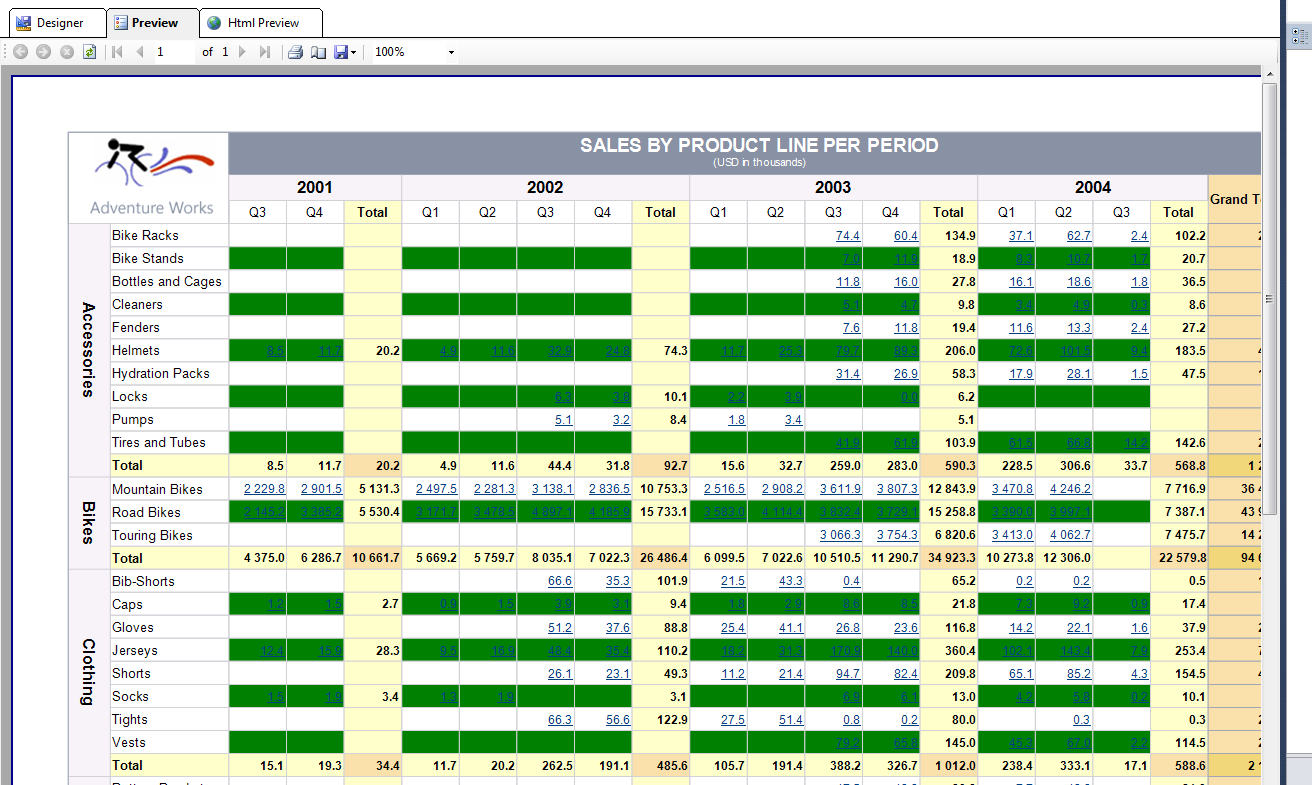Click the Adventure Works logo image

pos(151,177)
